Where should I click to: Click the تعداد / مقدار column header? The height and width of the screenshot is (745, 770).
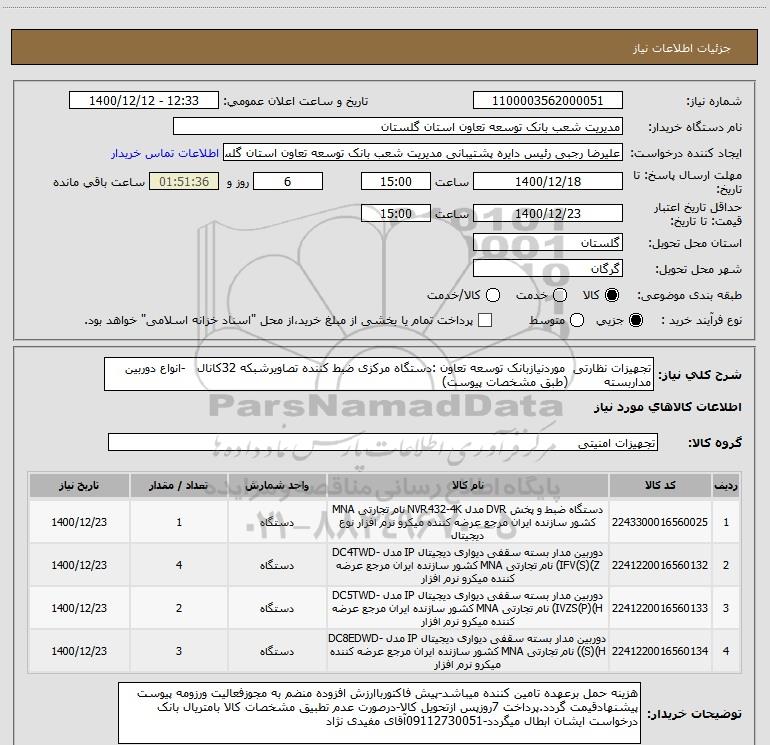click(x=179, y=486)
